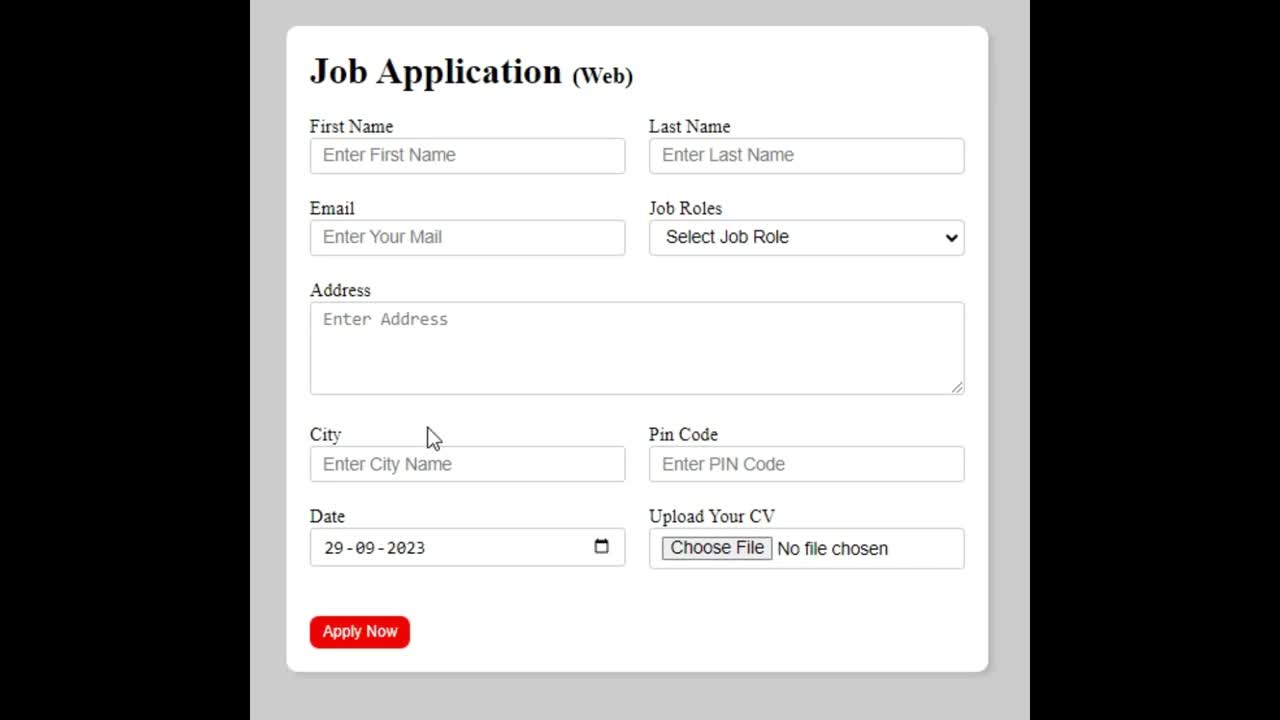Select the day value 29 in Date

click(x=334, y=548)
